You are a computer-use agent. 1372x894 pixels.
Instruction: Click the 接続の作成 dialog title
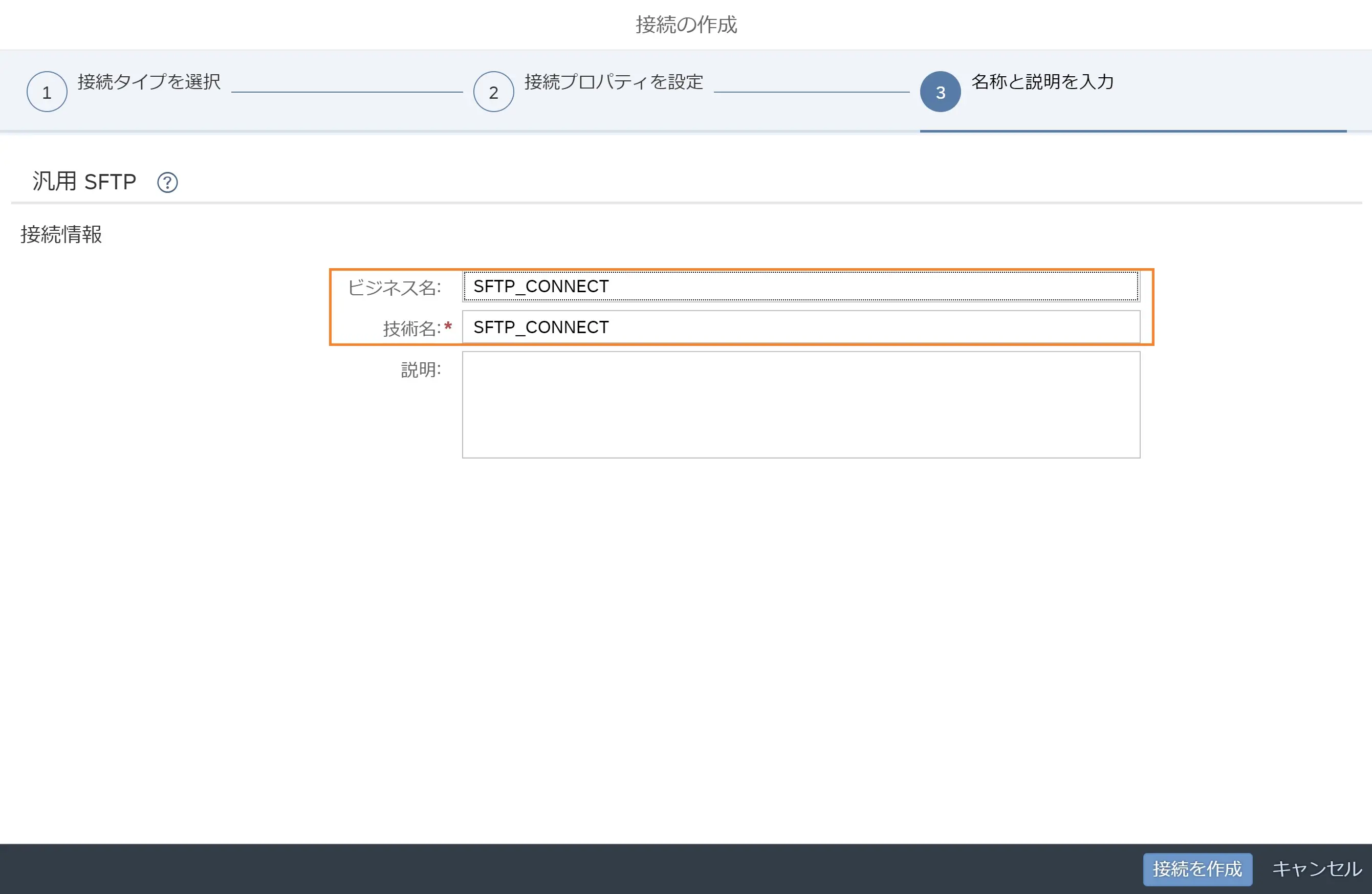tap(686, 25)
